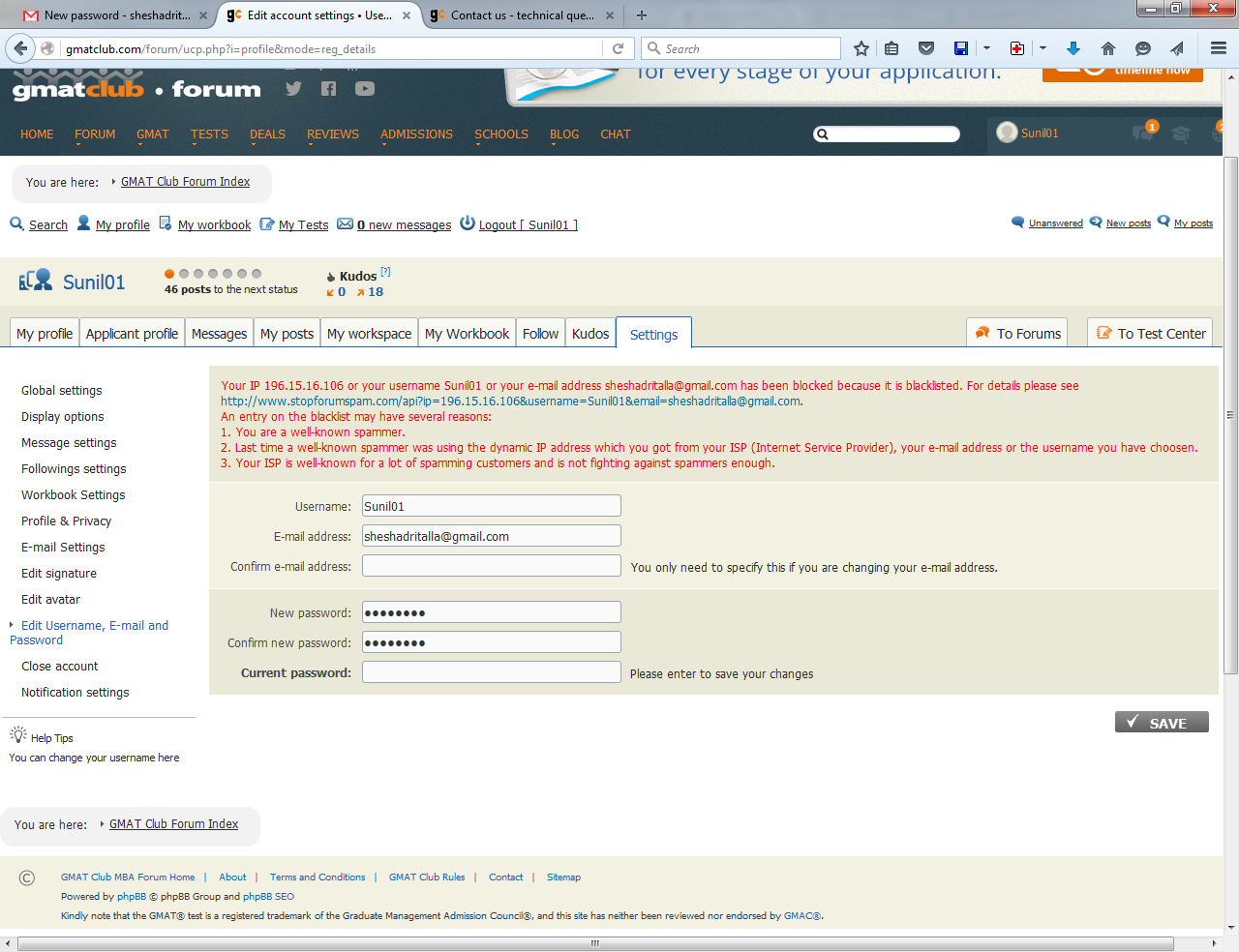This screenshot has width=1239, height=952.
Task: Click the To Test Center button
Action: (1150, 333)
